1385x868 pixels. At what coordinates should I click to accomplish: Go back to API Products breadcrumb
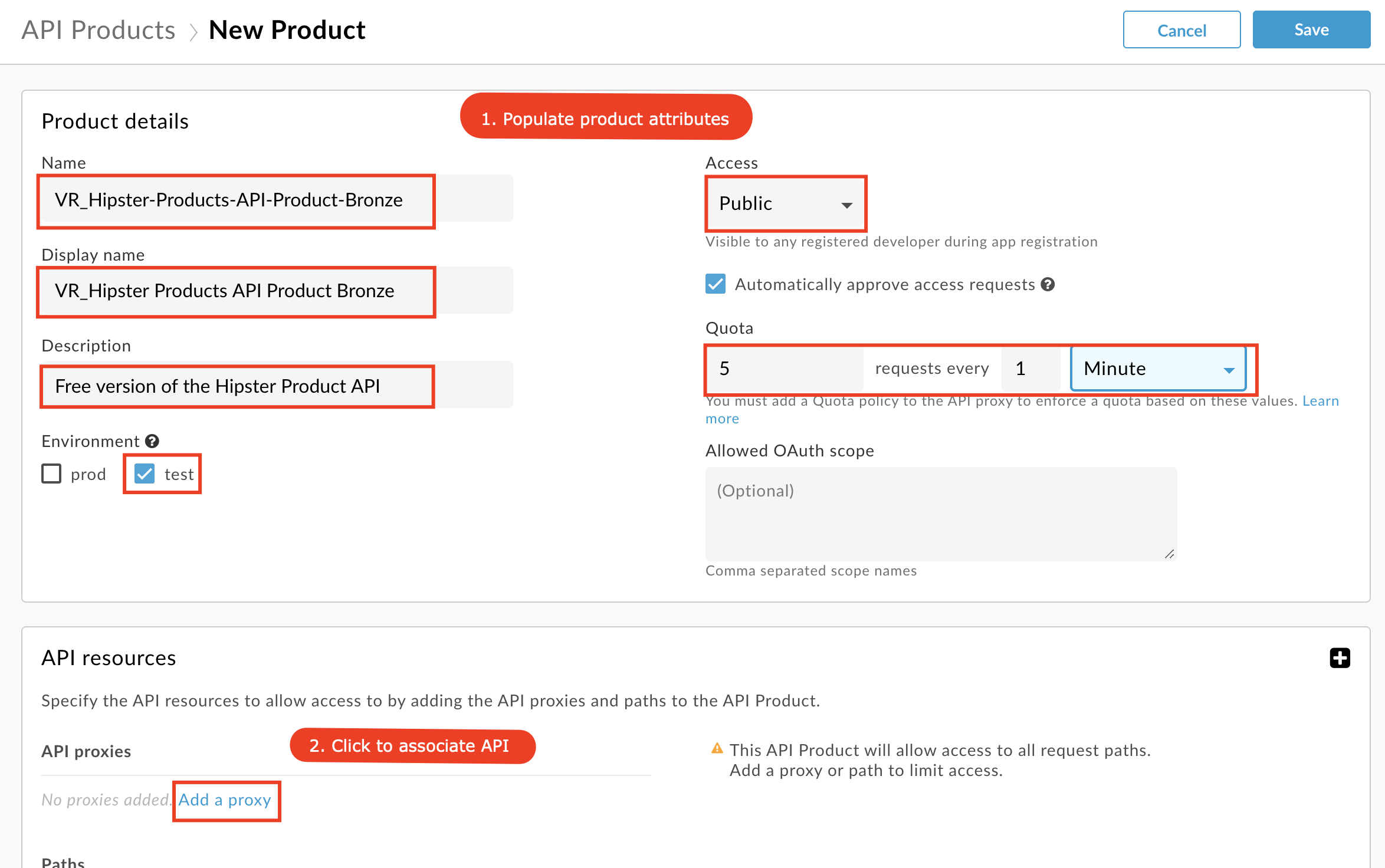coord(99,30)
